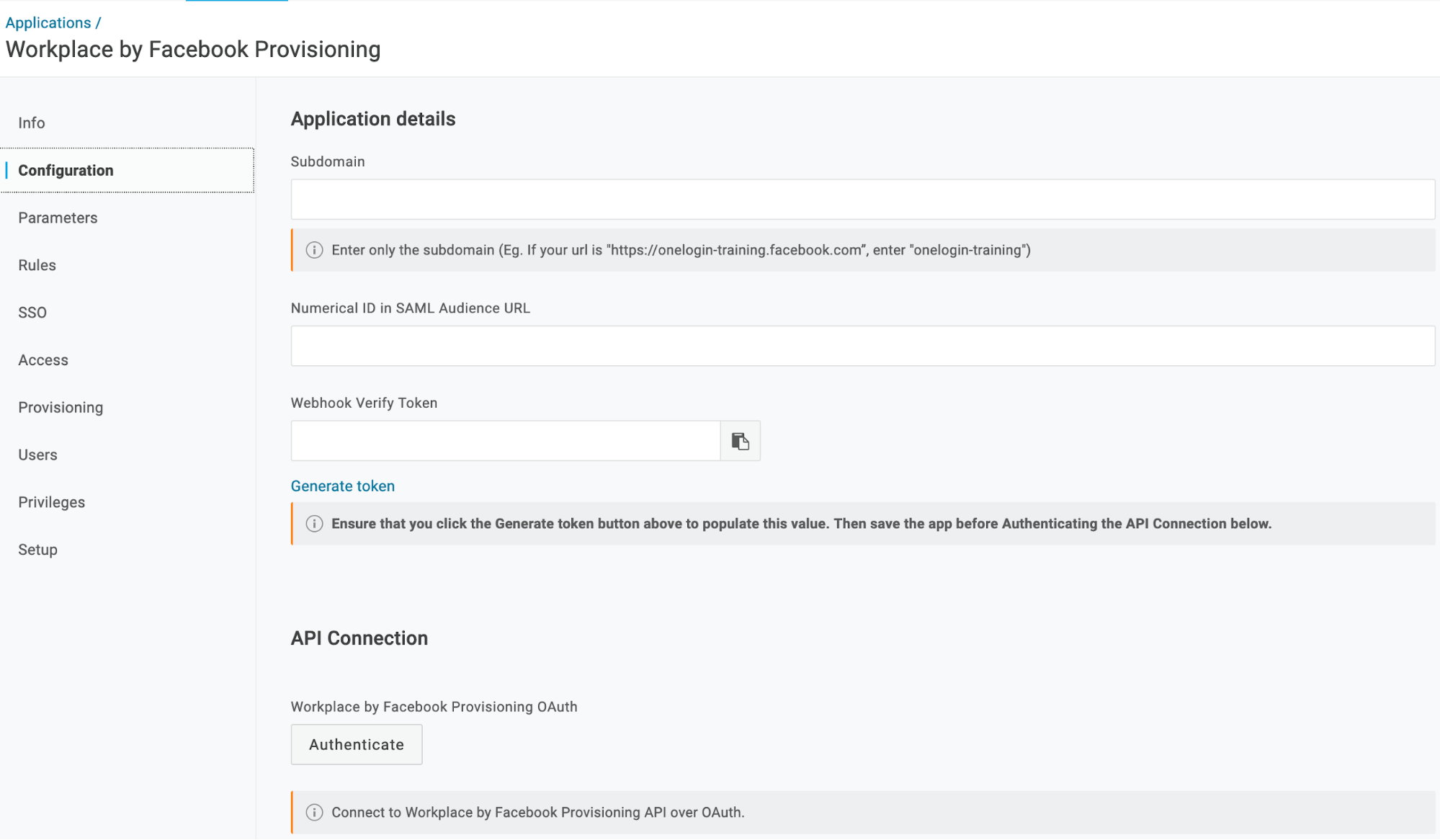Copy the Webhook Verify Token to clipboard
The height and width of the screenshot is (840, 1440).
tap(740, 441)
